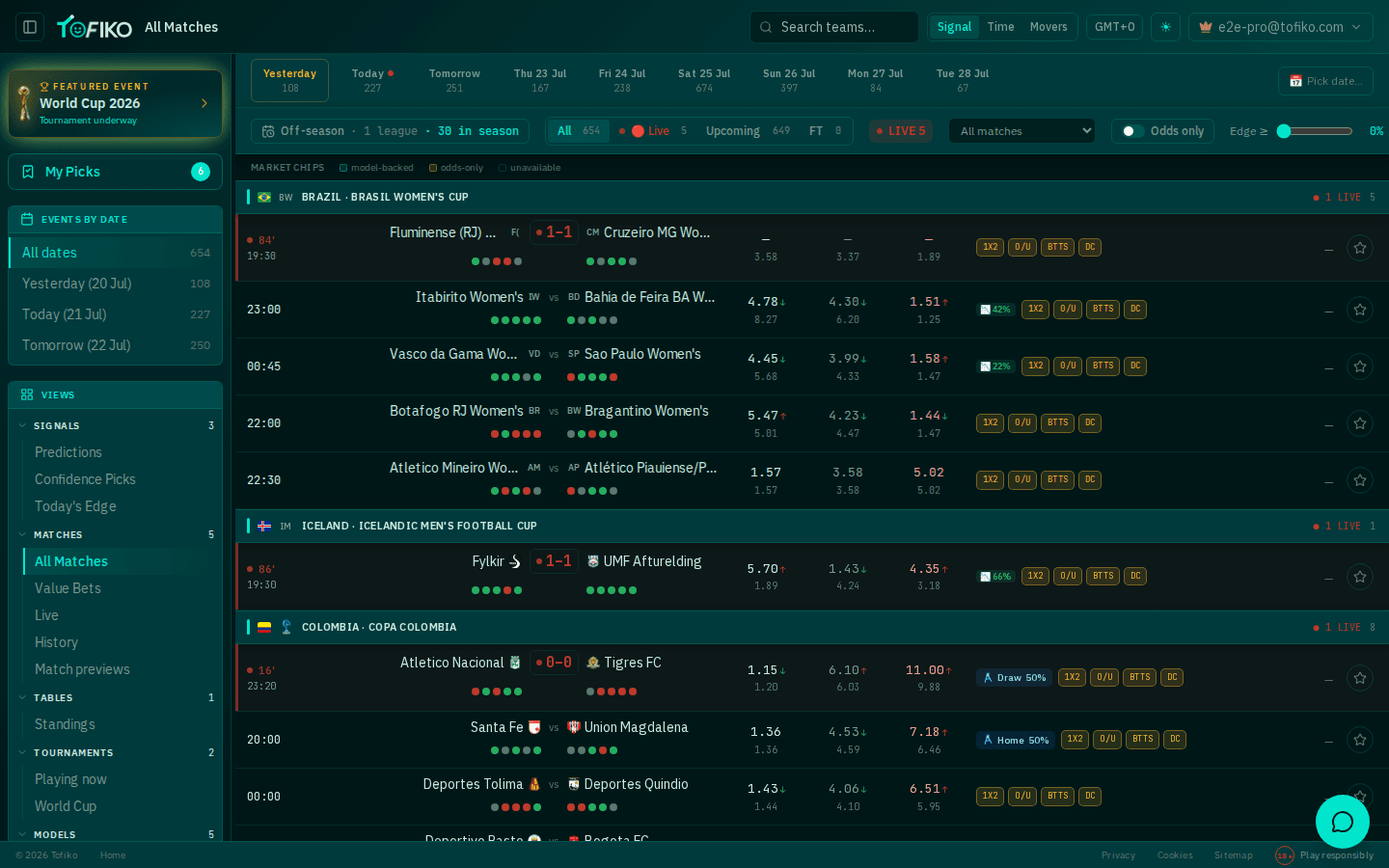The width and height of the screenshot is (1389, 868).
Task: Collapse the Tournaments section
Action: [115, 752]
